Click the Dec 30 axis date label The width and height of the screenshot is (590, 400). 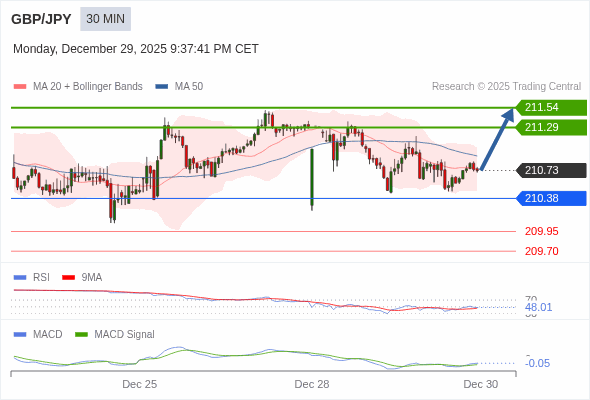pyautogui.click(x=481, y=385)
